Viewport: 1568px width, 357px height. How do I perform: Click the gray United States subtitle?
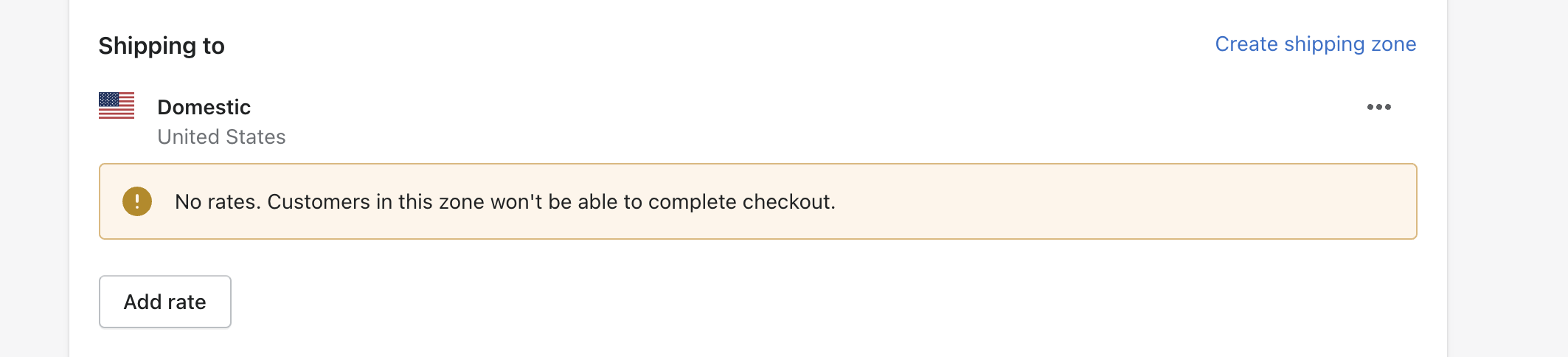(x=221, y=137)
